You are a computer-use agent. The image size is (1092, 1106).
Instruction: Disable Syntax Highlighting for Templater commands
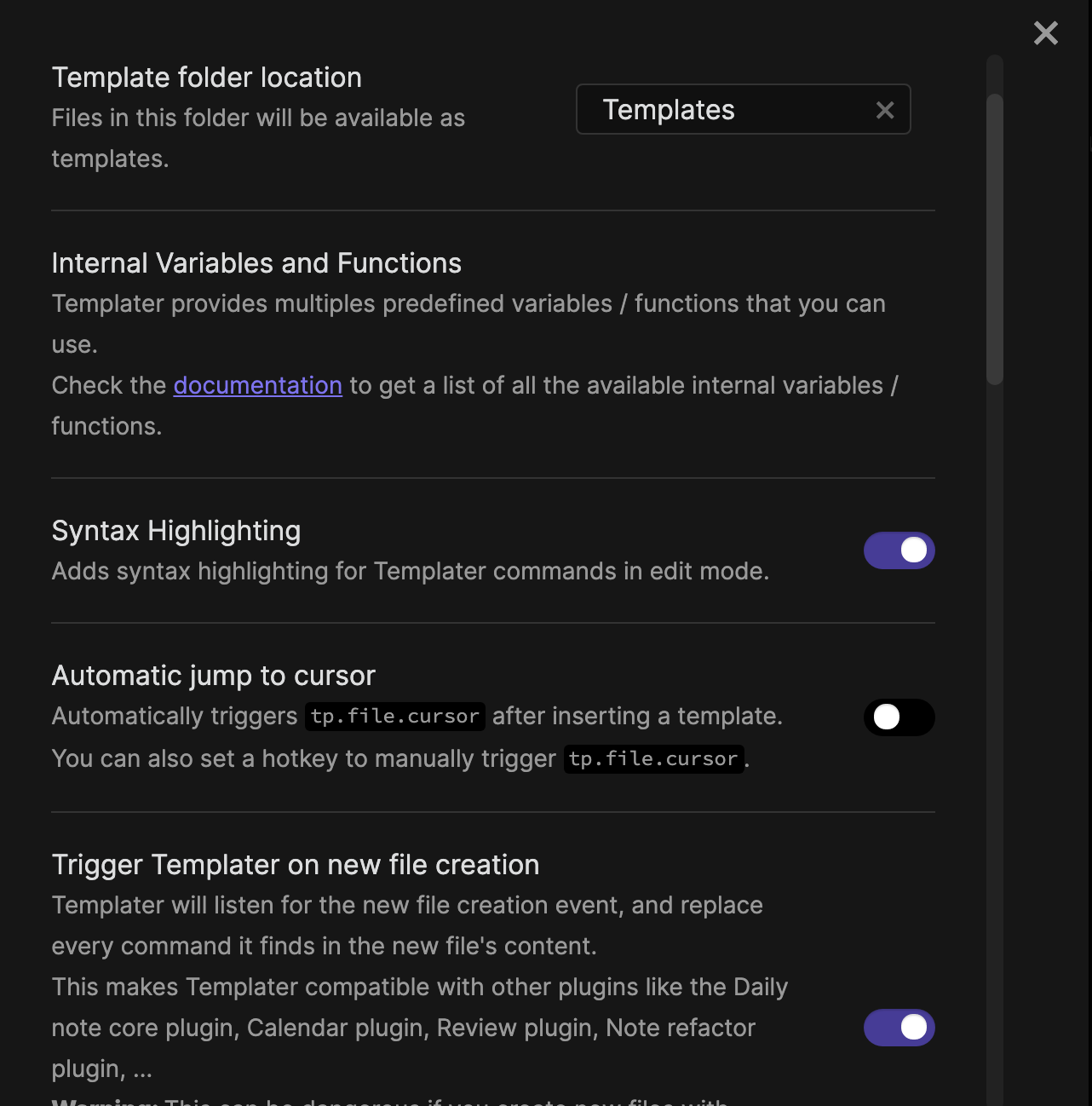pos(899,550)
